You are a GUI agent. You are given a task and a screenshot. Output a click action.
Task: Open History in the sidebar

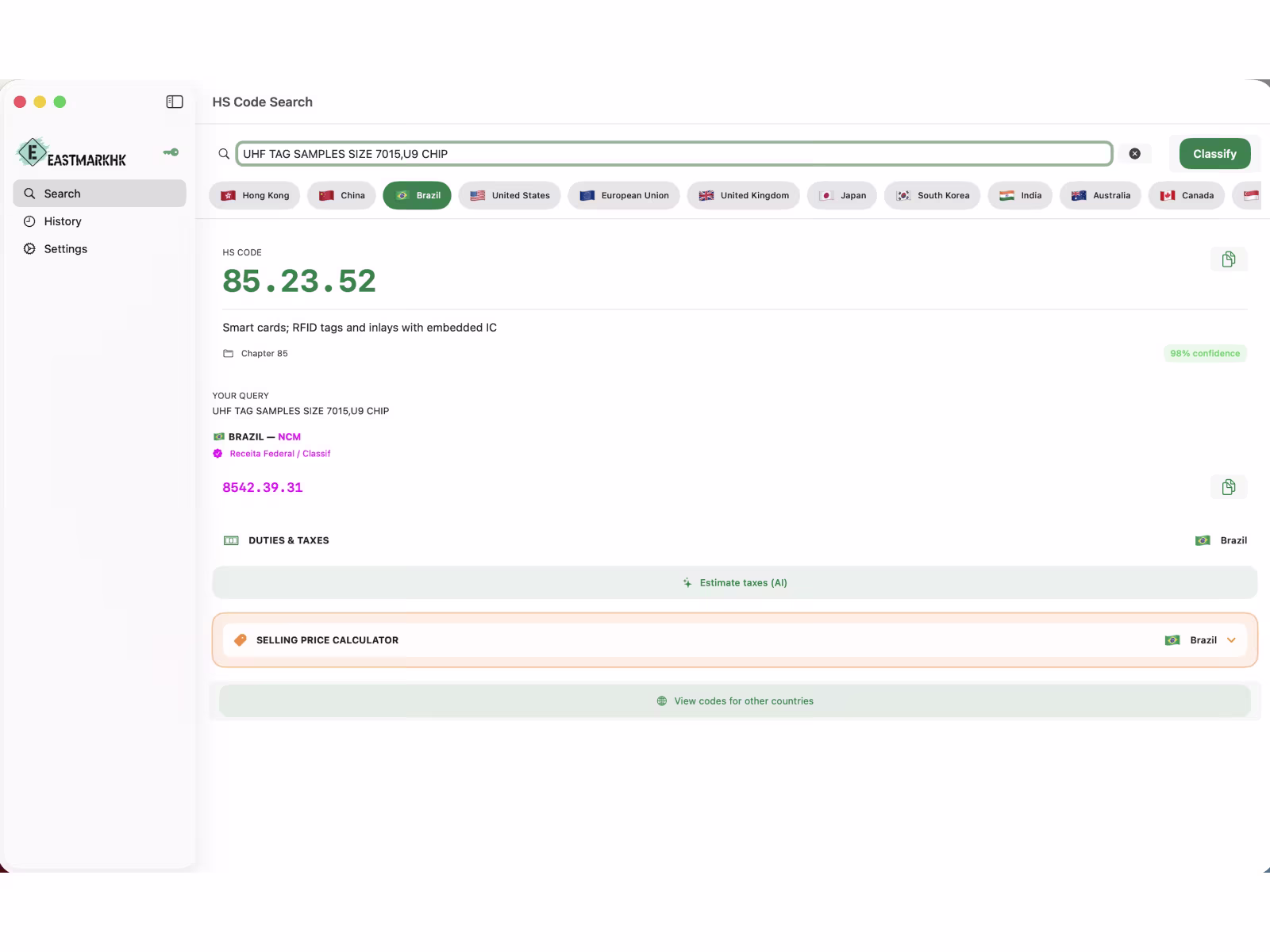pyautogui.click(x=100, y=221)
